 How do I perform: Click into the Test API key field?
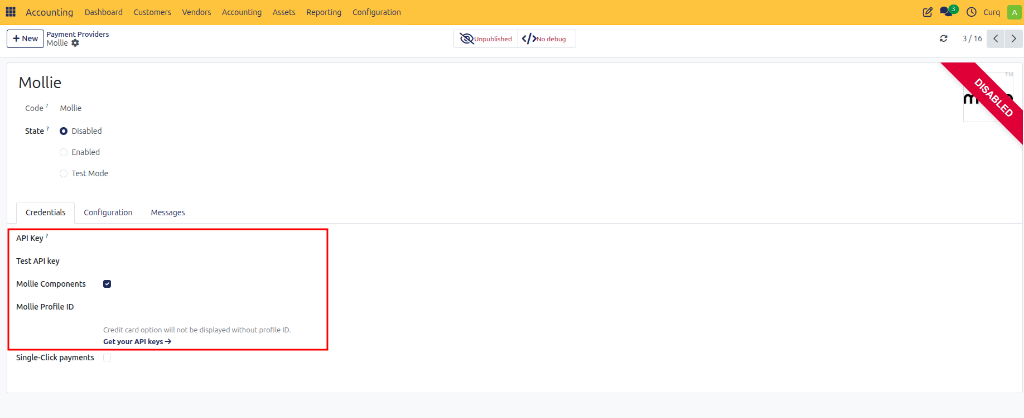click(x=214, y=261)
